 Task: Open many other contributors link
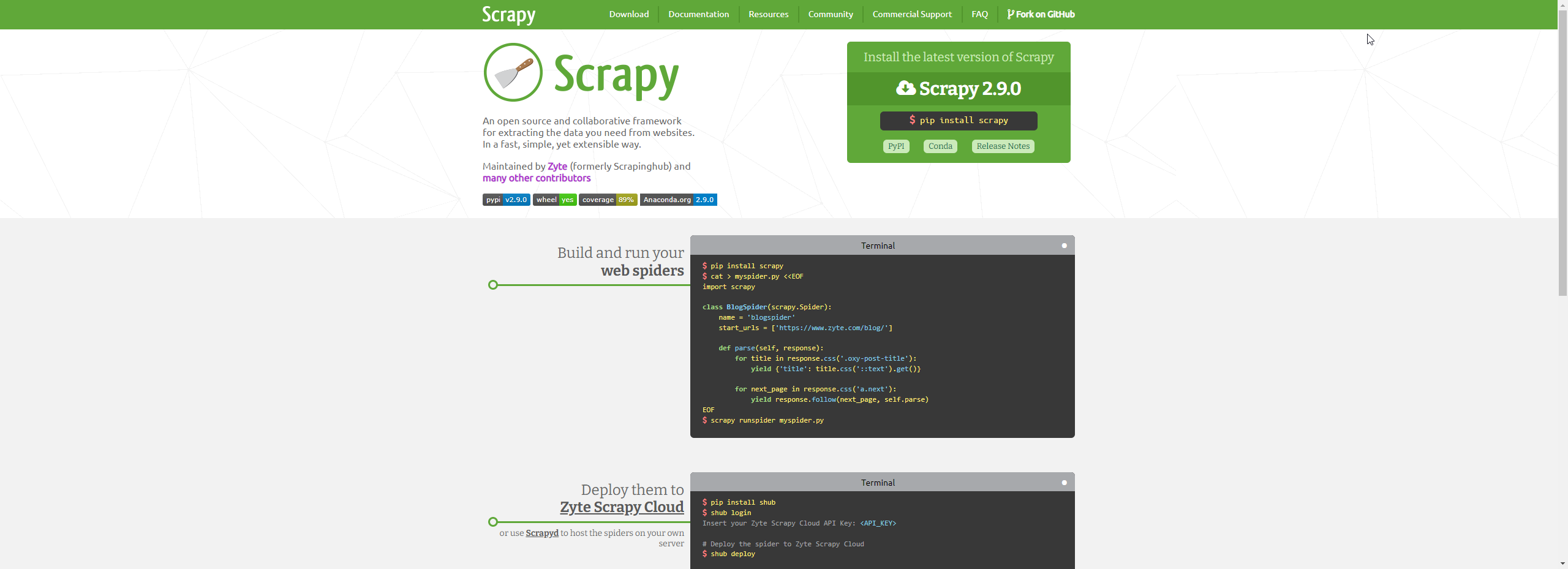point(537,178)
